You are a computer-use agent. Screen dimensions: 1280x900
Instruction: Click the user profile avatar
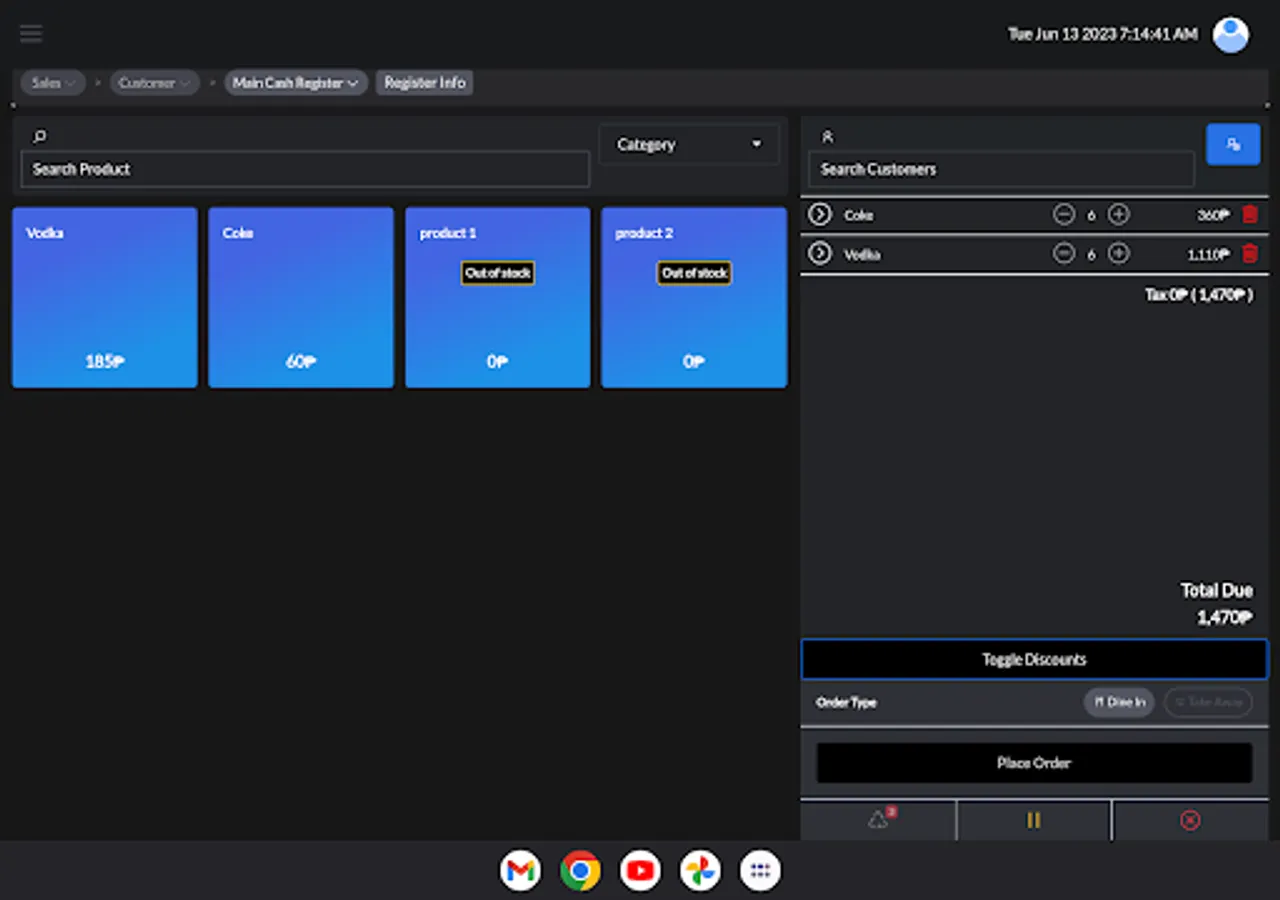[x=1230, y=34]
